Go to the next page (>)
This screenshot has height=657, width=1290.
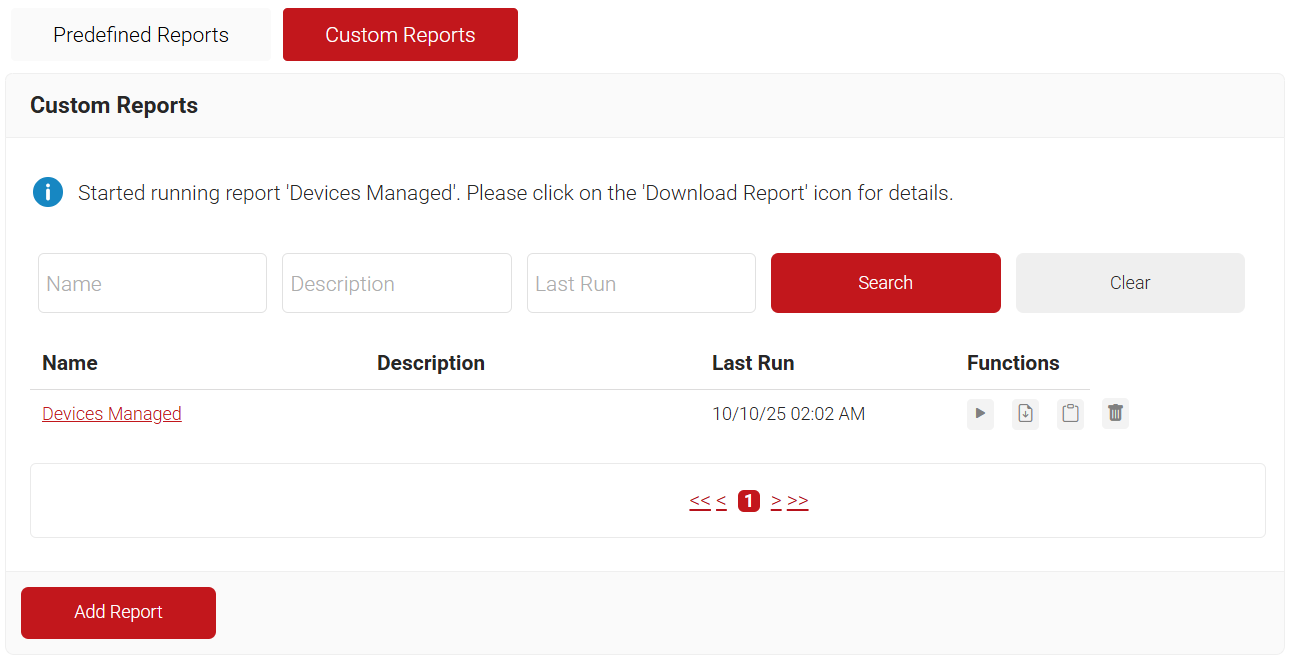(x=776, y=501)
